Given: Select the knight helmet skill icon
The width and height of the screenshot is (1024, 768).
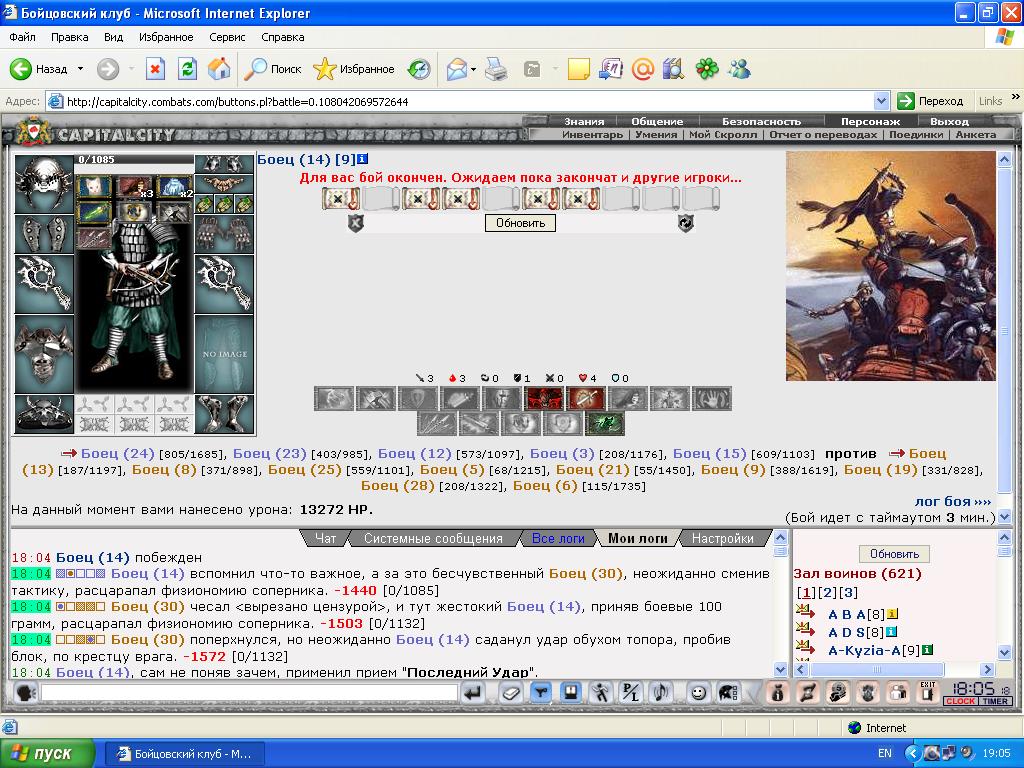Looking at the screenshot, I should tap(502, 398).
